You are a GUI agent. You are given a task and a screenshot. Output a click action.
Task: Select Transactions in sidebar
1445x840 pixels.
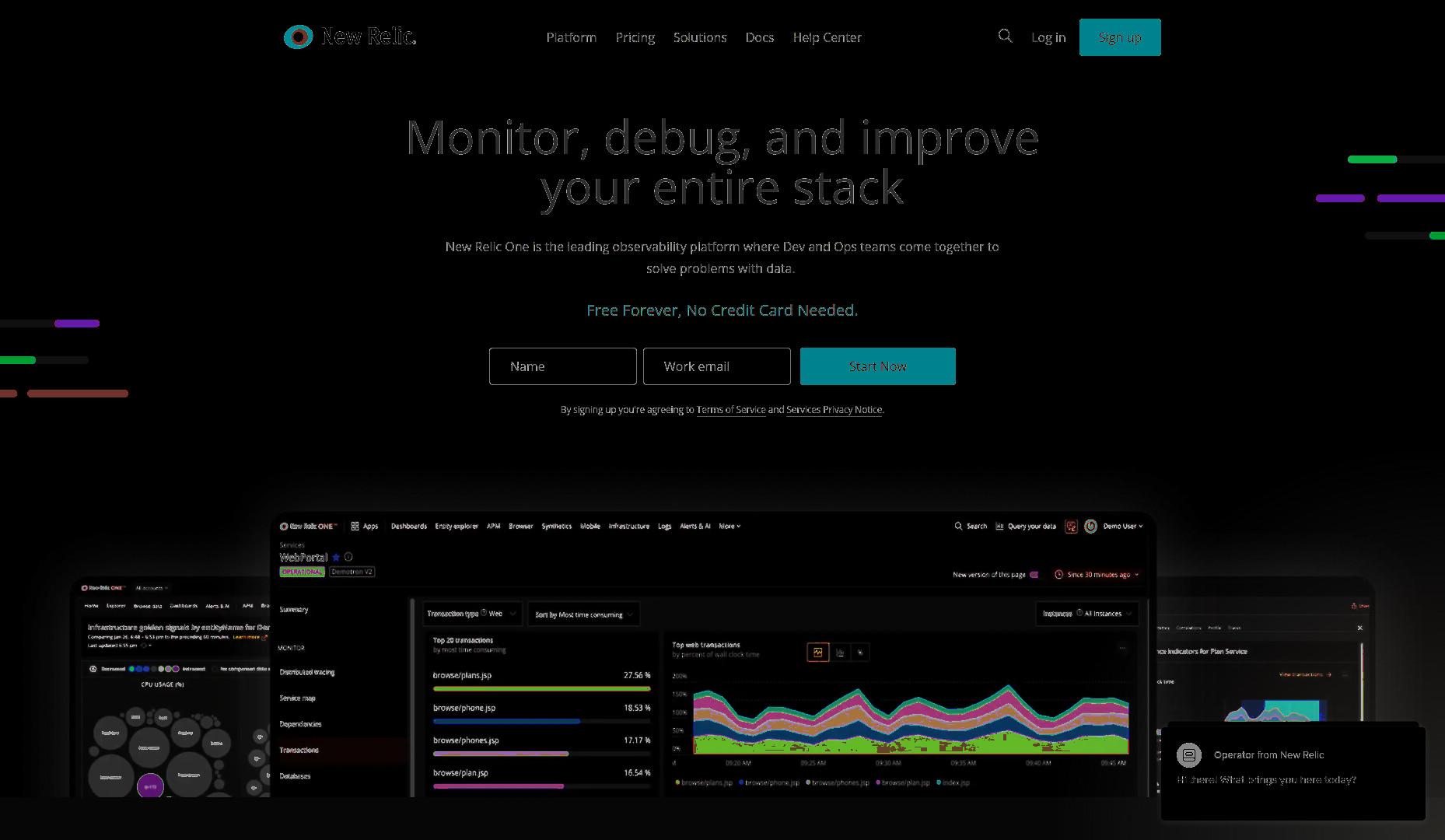click(299, 751)
